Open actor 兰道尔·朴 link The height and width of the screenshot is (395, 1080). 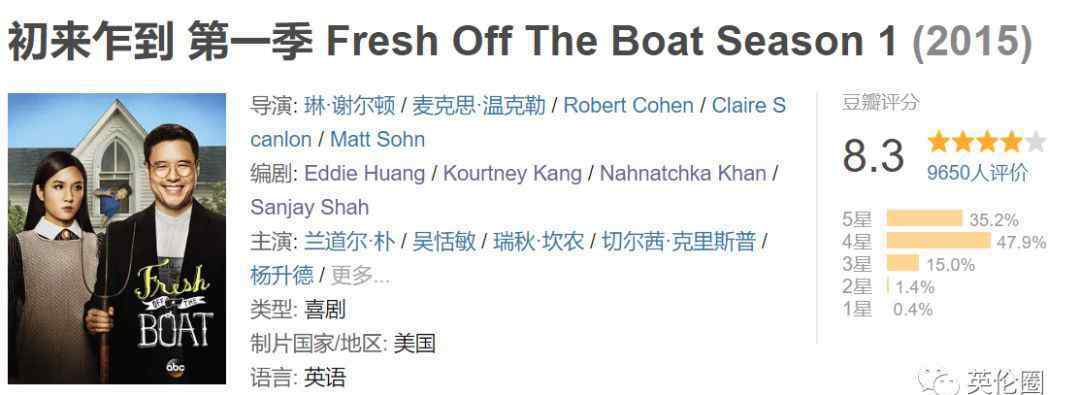[350, 241]
